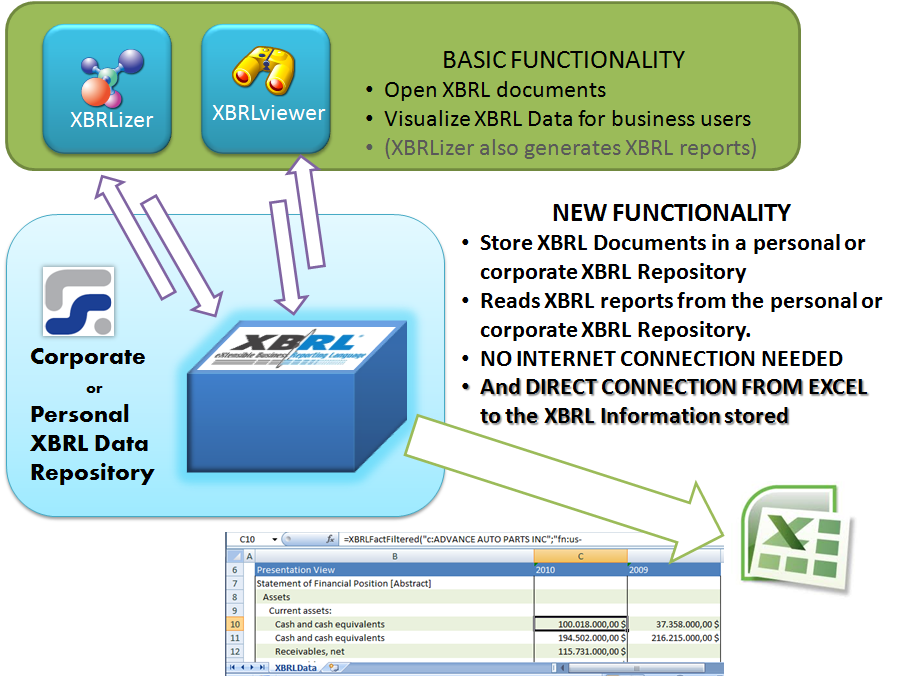Click cell value 115.731.000,00 $

581,651
